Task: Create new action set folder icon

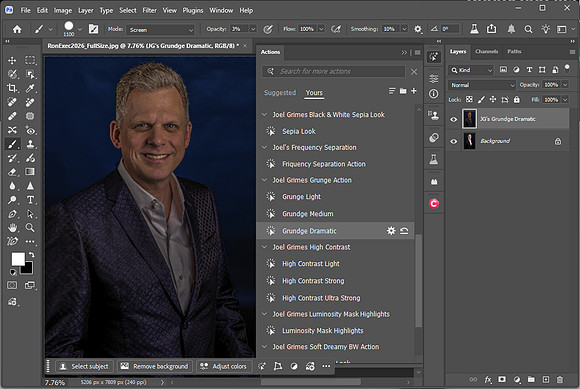Action: [x=403, y=91]
